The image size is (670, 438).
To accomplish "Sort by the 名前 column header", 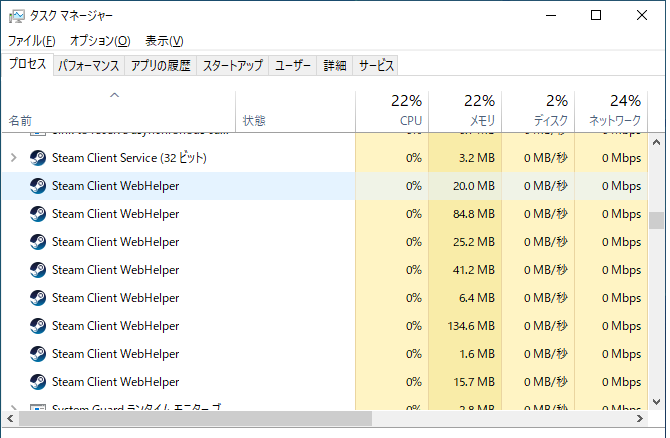I will (x=118, y=111).
